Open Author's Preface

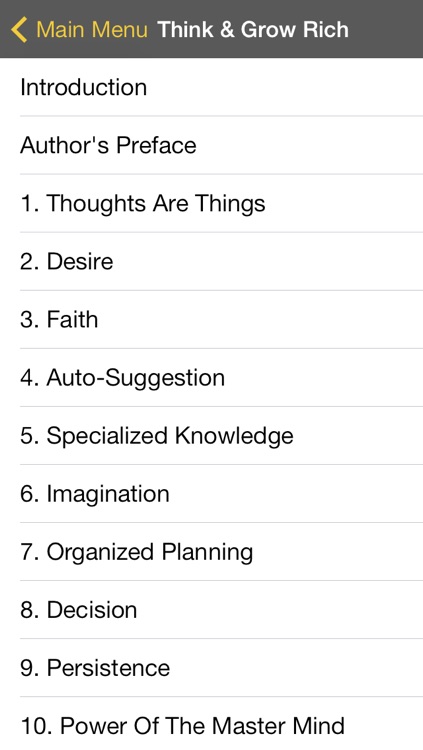(212, 145)
